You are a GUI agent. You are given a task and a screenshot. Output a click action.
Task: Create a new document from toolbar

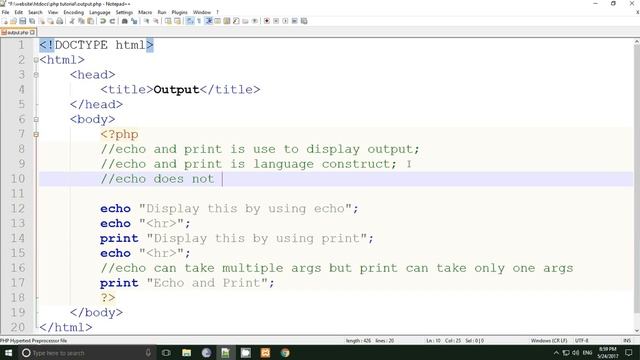[4, 21]
